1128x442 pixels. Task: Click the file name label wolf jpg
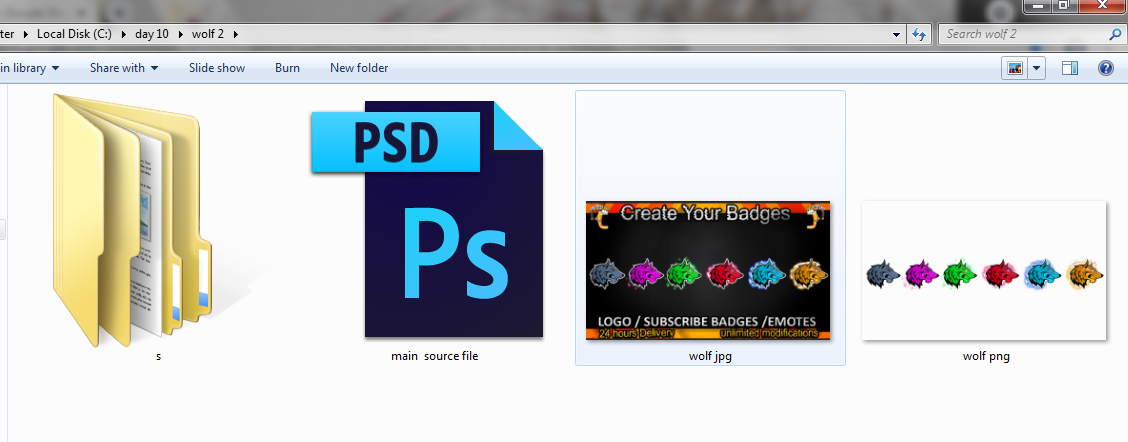click(710, 356)
